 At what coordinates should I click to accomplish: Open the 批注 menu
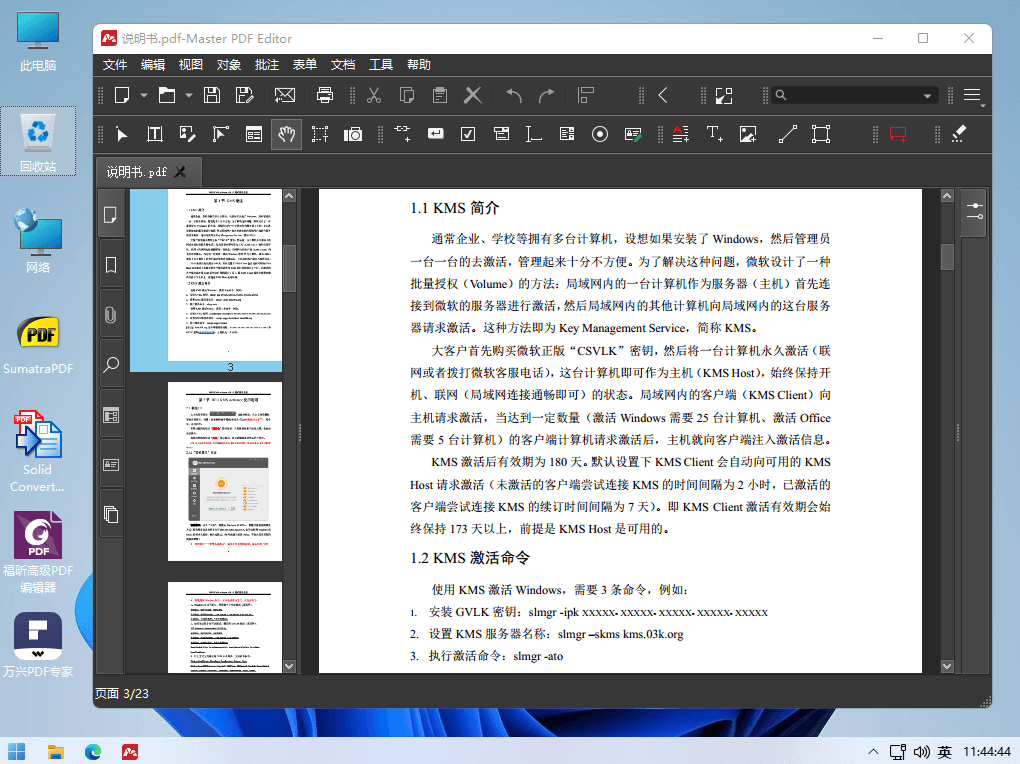click(x=267, y=64)
